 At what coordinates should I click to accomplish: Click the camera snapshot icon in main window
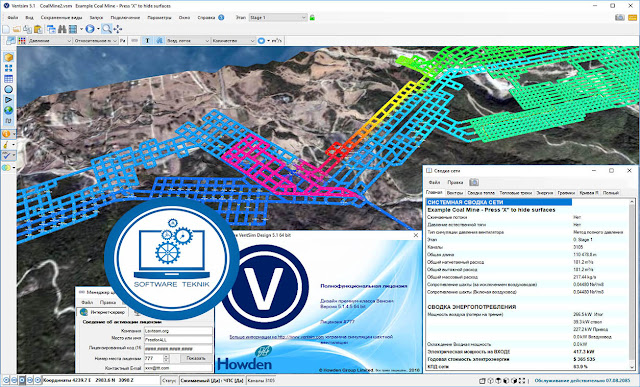tap(620, 18)
